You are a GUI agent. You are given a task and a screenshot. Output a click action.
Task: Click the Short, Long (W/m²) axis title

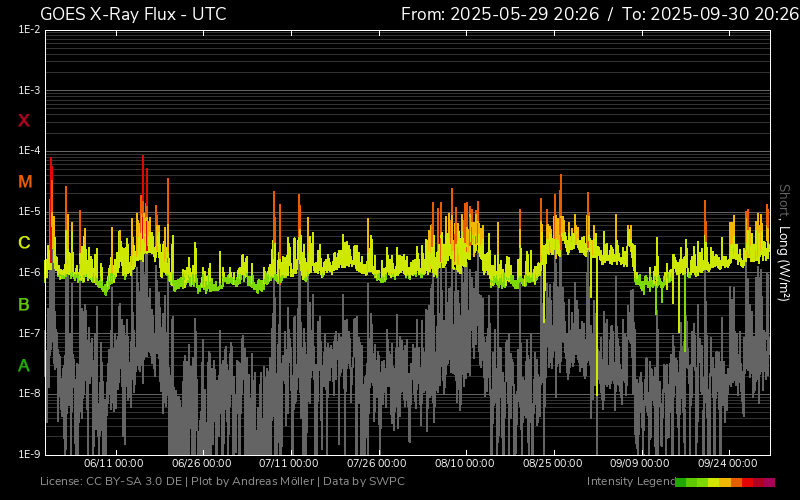(784, 243)
